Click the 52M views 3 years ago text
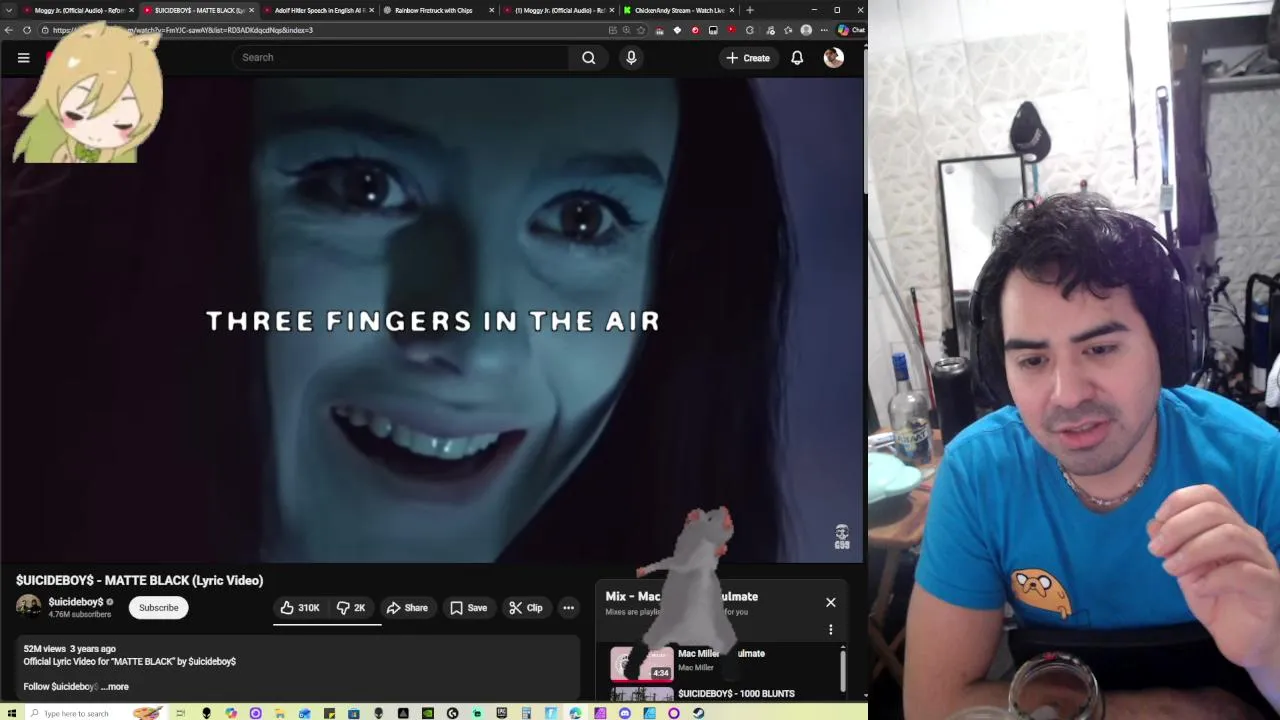The image size is (1280, 720). pyautogui.click(x=70, y=649)
